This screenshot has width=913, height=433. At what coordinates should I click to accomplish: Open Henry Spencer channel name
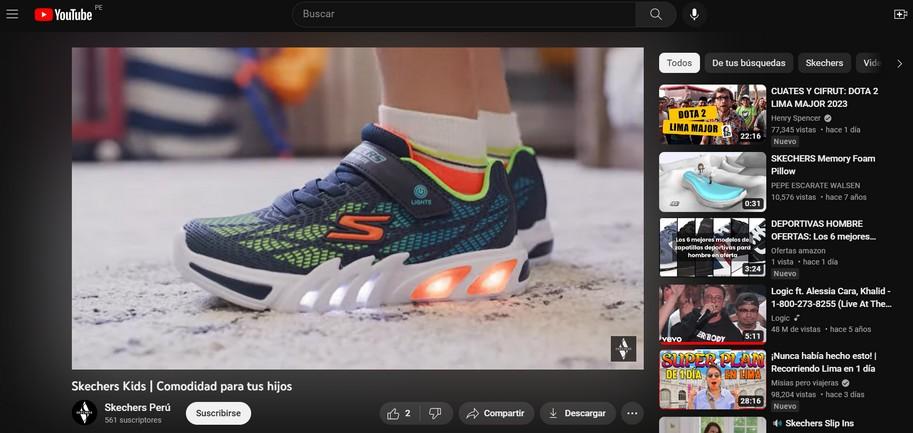[x=795, y=118]
